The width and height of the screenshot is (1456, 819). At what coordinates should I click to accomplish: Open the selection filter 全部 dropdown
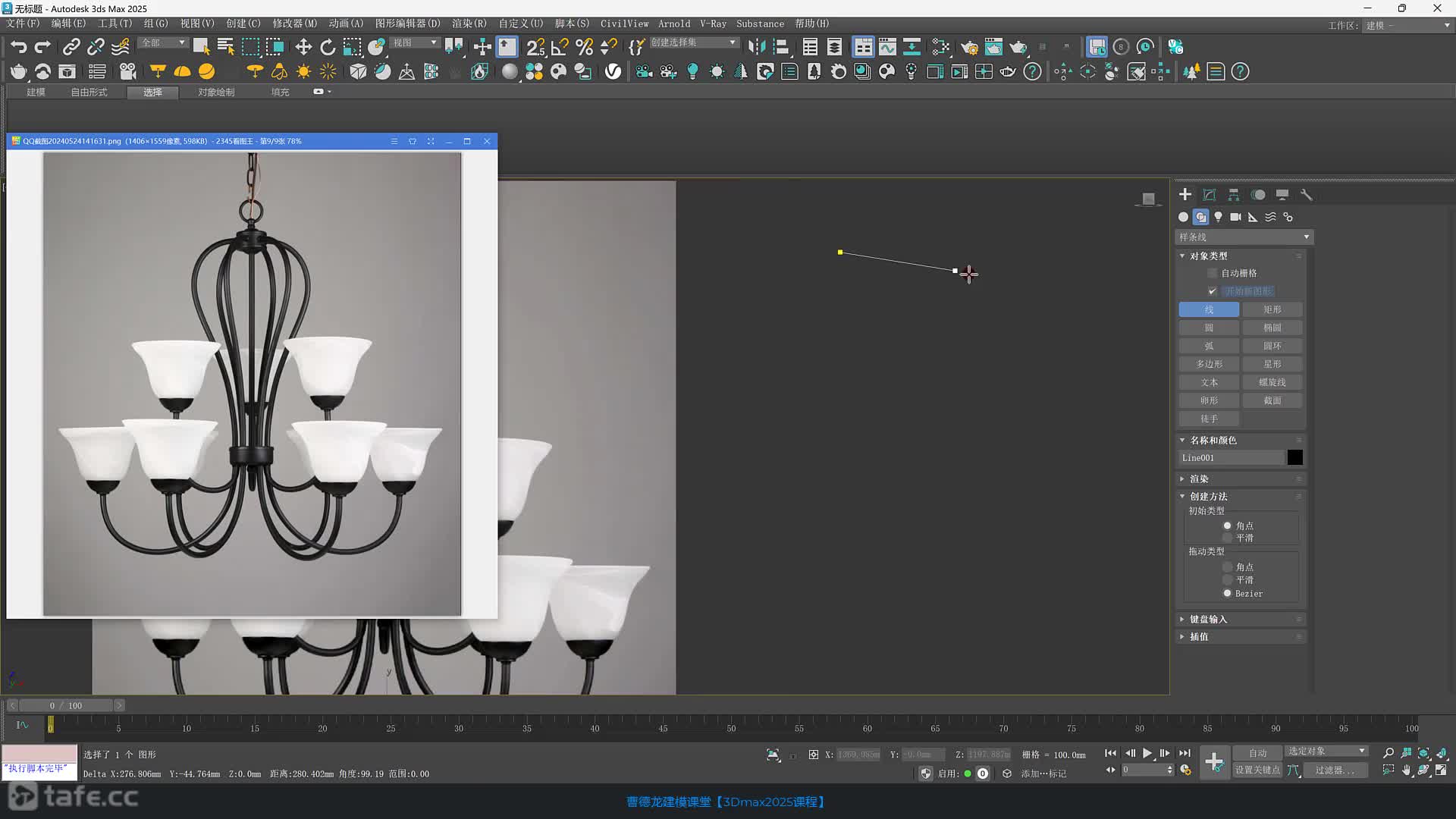pos(162,42)
